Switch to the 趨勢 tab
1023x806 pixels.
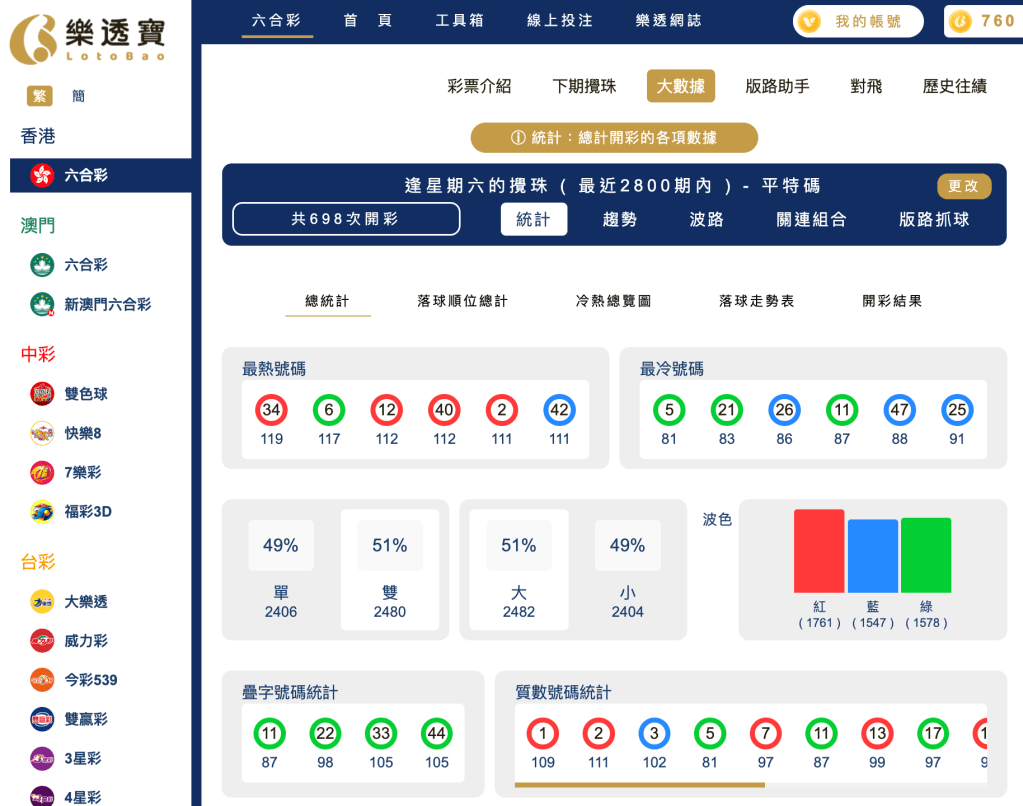(x=620, y=218)
